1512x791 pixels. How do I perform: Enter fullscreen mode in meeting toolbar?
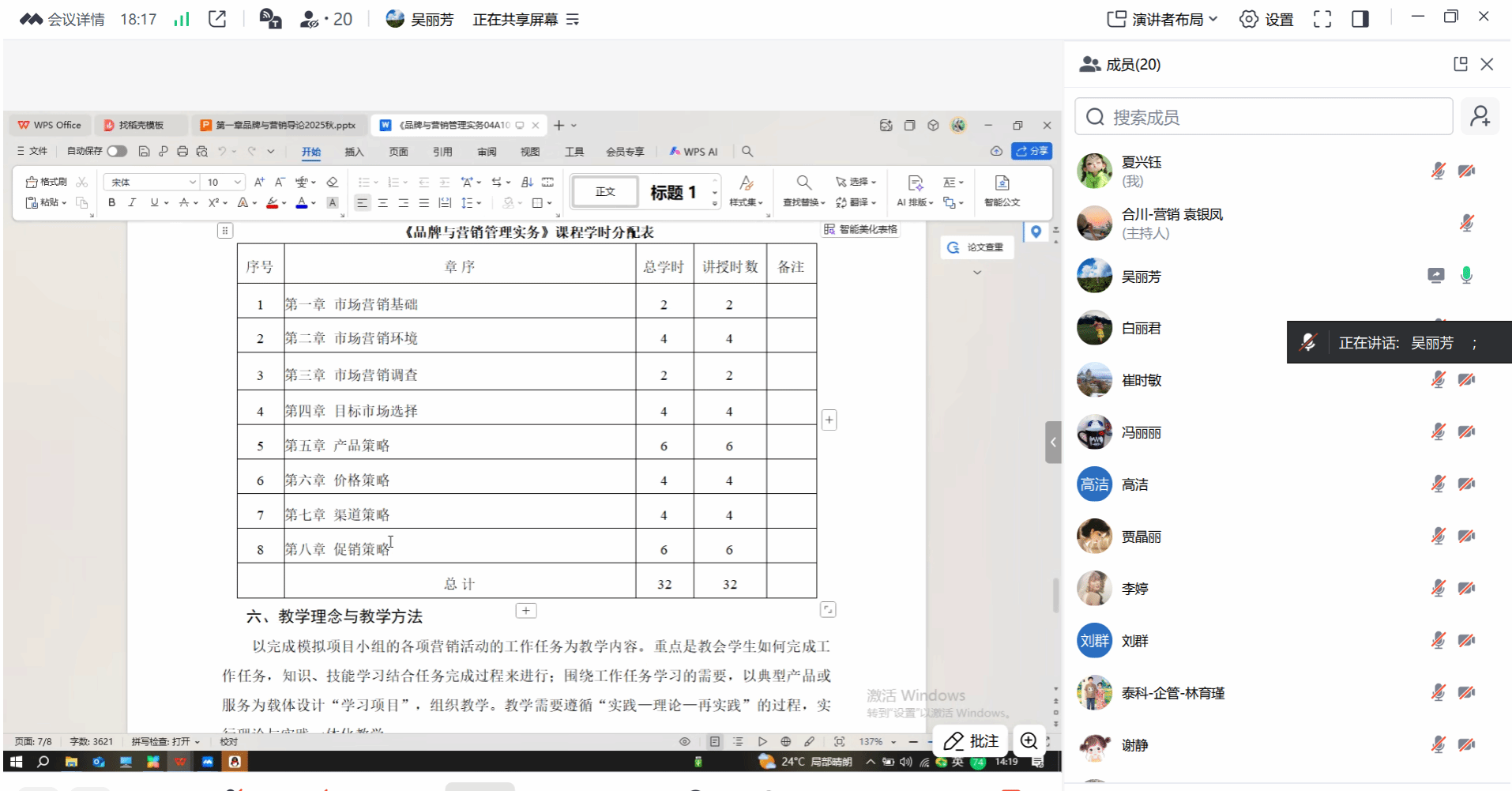[1322, 19]
